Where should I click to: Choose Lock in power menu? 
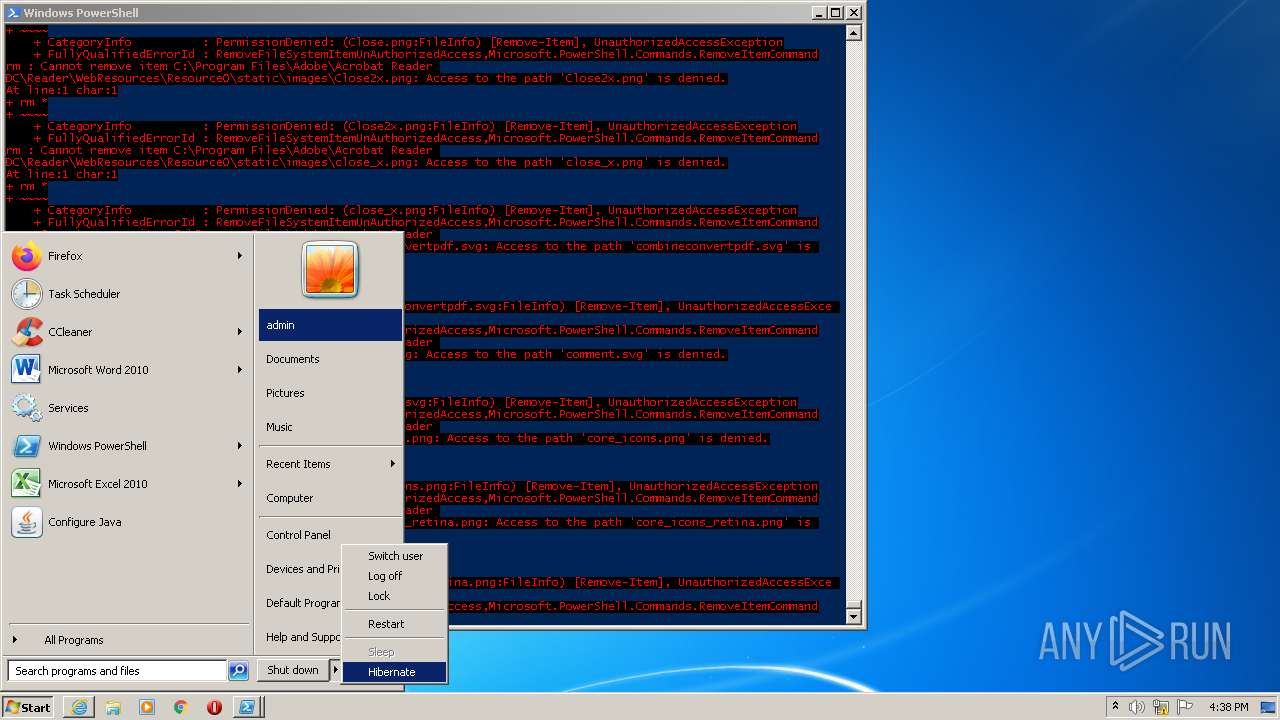click(395, 596)
